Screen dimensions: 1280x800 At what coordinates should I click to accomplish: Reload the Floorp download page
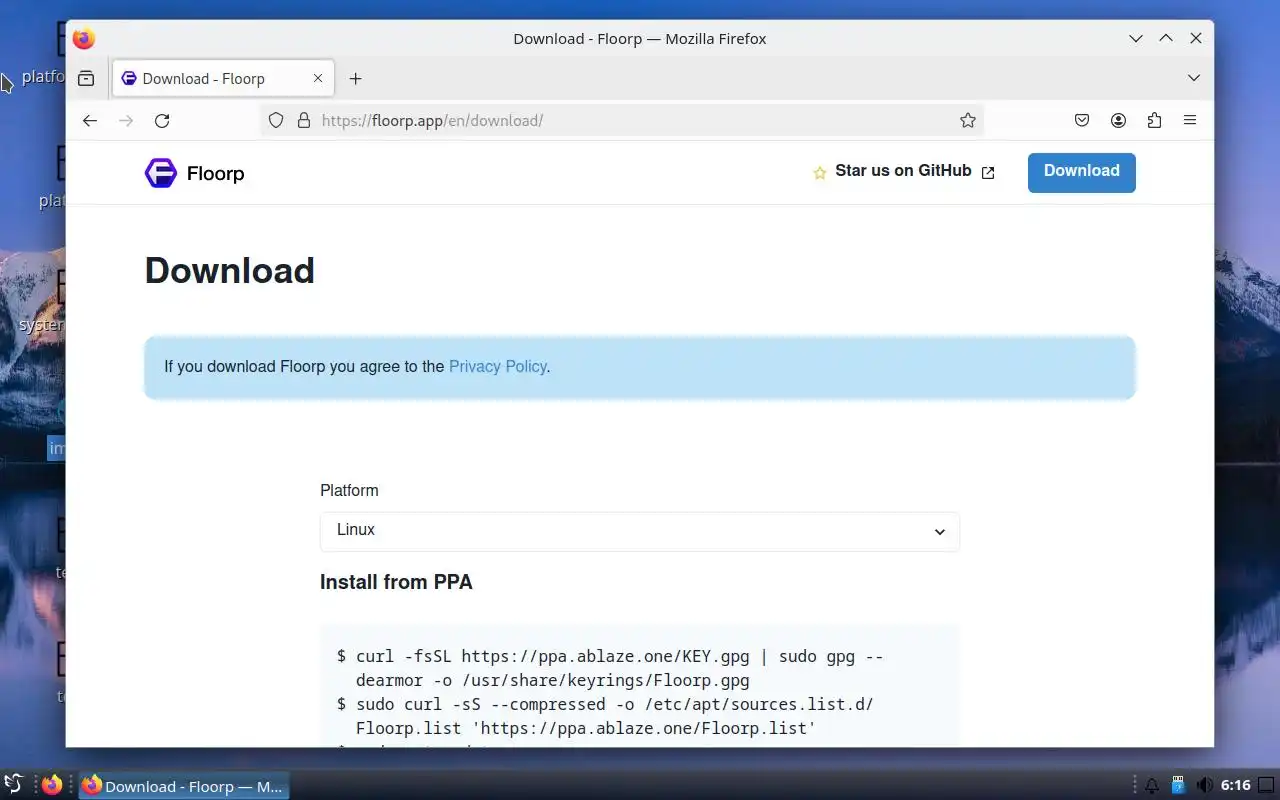point(162,120)
